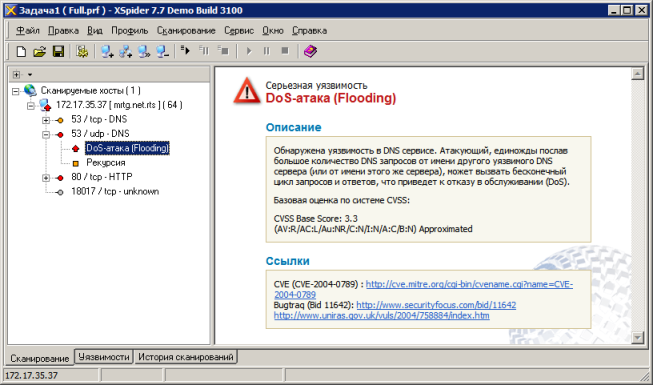Select the DoS-атака (Flooding) tree item
The image size is (653, 385).
pos(127,148)
